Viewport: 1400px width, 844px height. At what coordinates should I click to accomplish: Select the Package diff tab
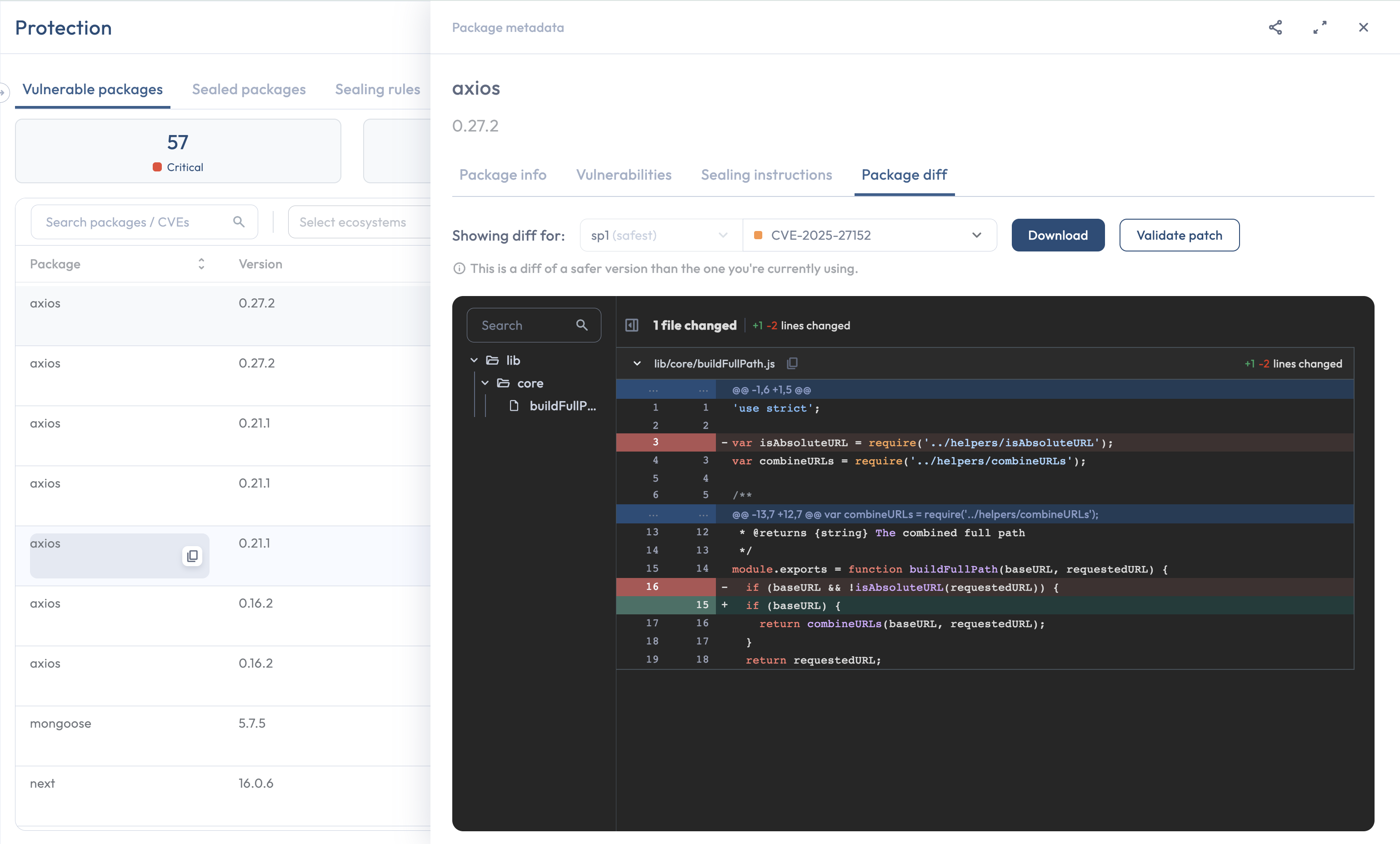[904, 175]
